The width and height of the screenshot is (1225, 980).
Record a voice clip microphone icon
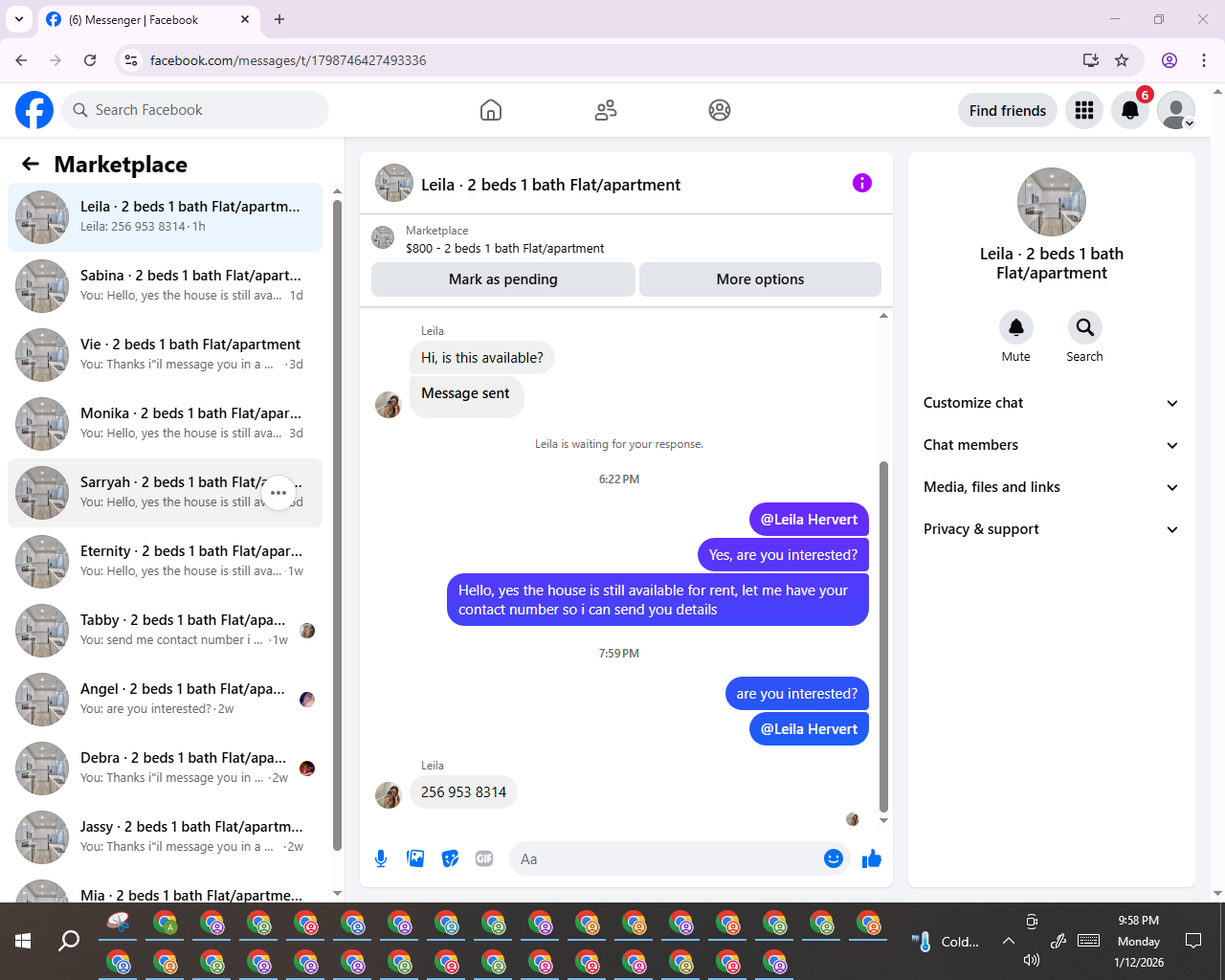pyautogui.click(x=381, y=858)
